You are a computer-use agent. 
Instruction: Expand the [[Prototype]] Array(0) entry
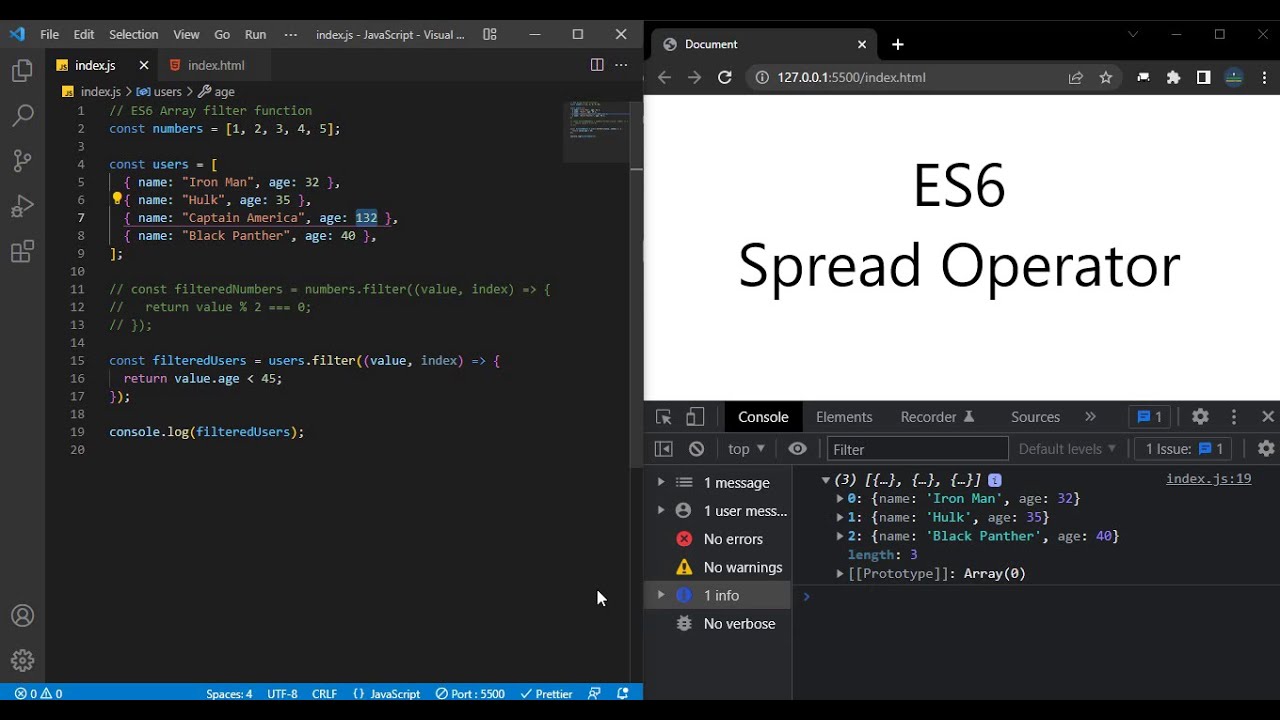(x=840, y=574)
